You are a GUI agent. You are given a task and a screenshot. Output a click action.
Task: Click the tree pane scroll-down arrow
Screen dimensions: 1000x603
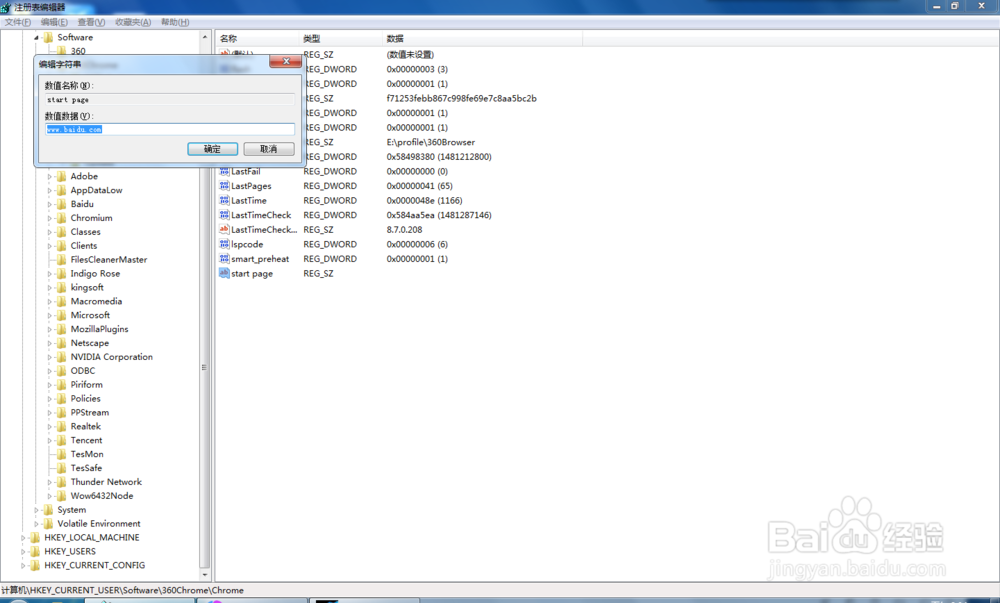[x=205, y=574]
